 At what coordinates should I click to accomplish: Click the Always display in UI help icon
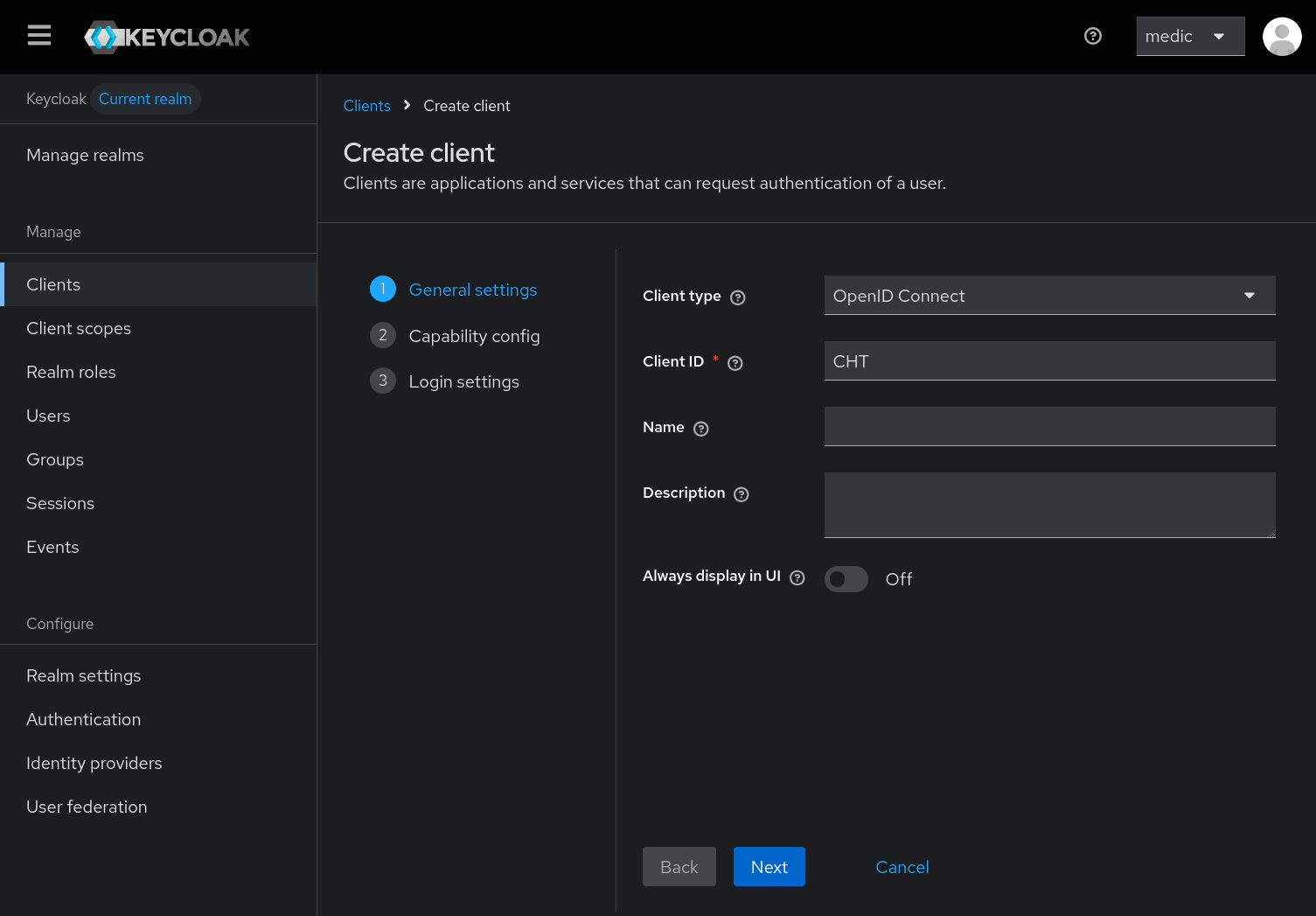[797, 577]
